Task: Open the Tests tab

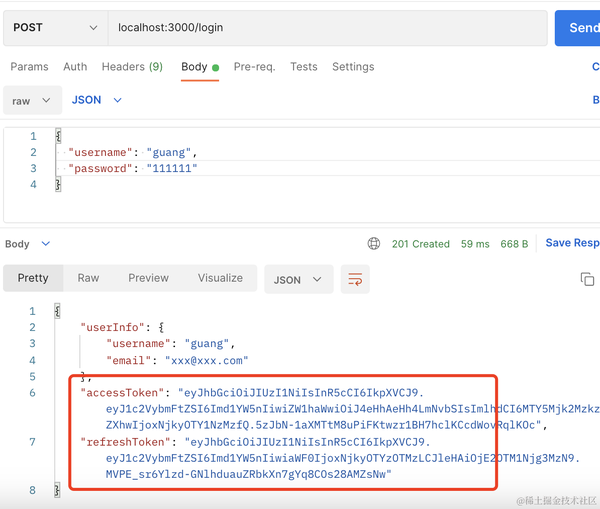Action: 304,67
